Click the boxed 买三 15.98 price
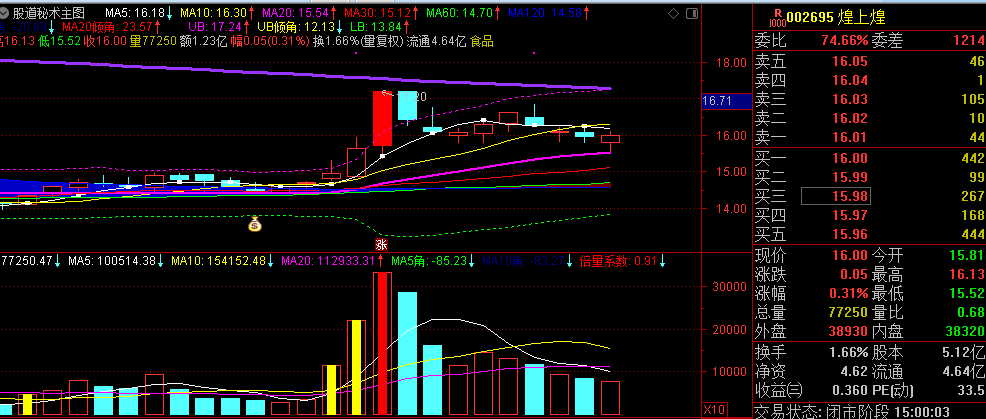986x419 pixels. pyautogui.click(x=836, y=196)
